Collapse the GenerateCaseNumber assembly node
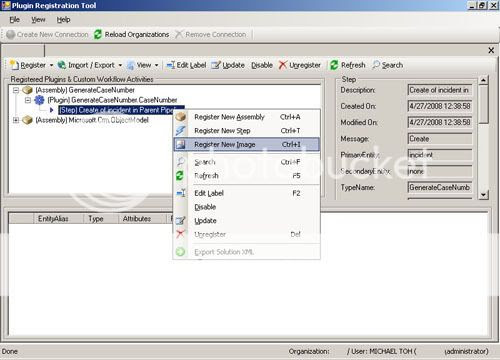Screen dimensions: 500x360 (x=16, y=90)
